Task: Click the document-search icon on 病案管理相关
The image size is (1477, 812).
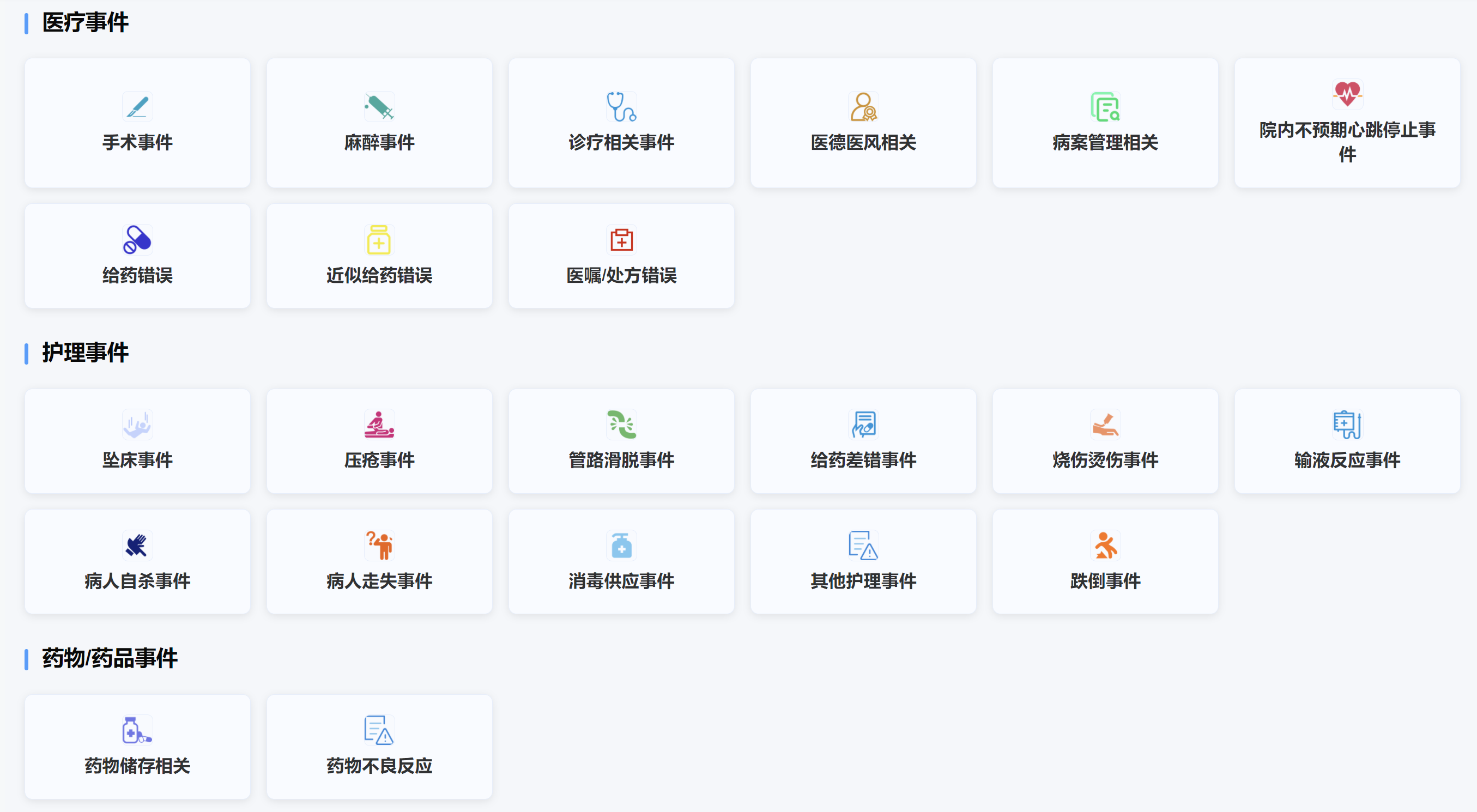Action: (1105, 106)
